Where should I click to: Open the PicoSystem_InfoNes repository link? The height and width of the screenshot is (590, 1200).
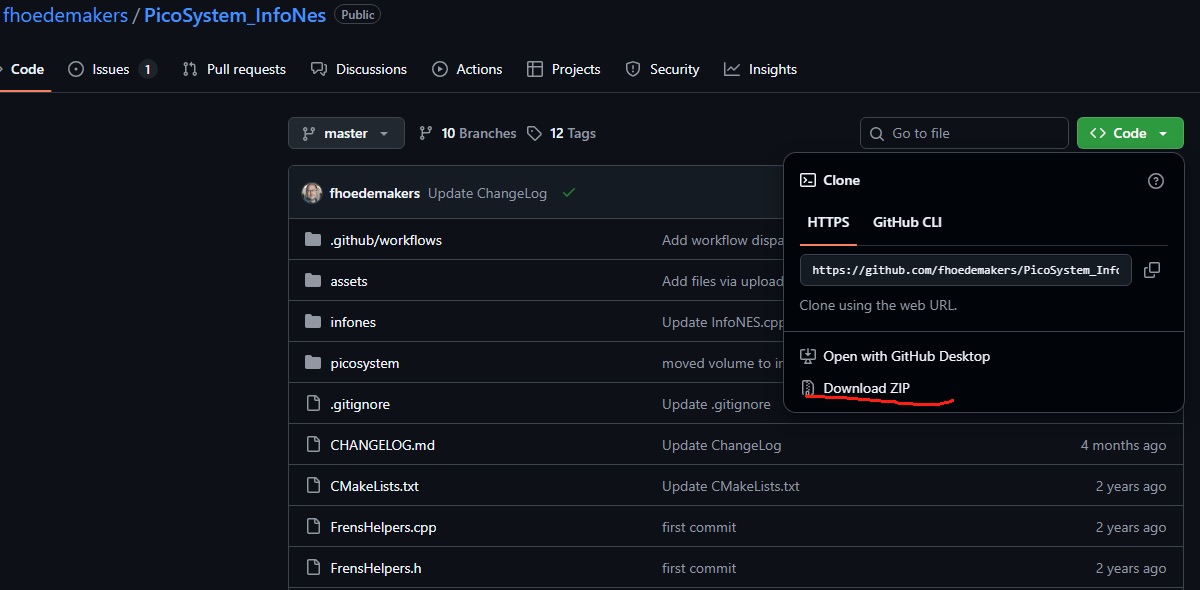coord(235,15)
